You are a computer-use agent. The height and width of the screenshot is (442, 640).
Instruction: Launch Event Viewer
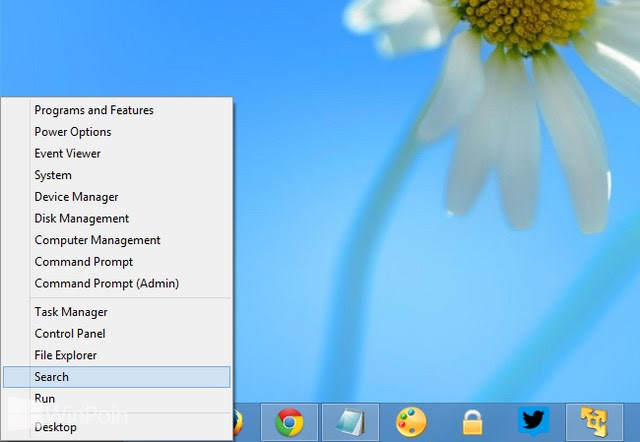(x=118, y=153)
